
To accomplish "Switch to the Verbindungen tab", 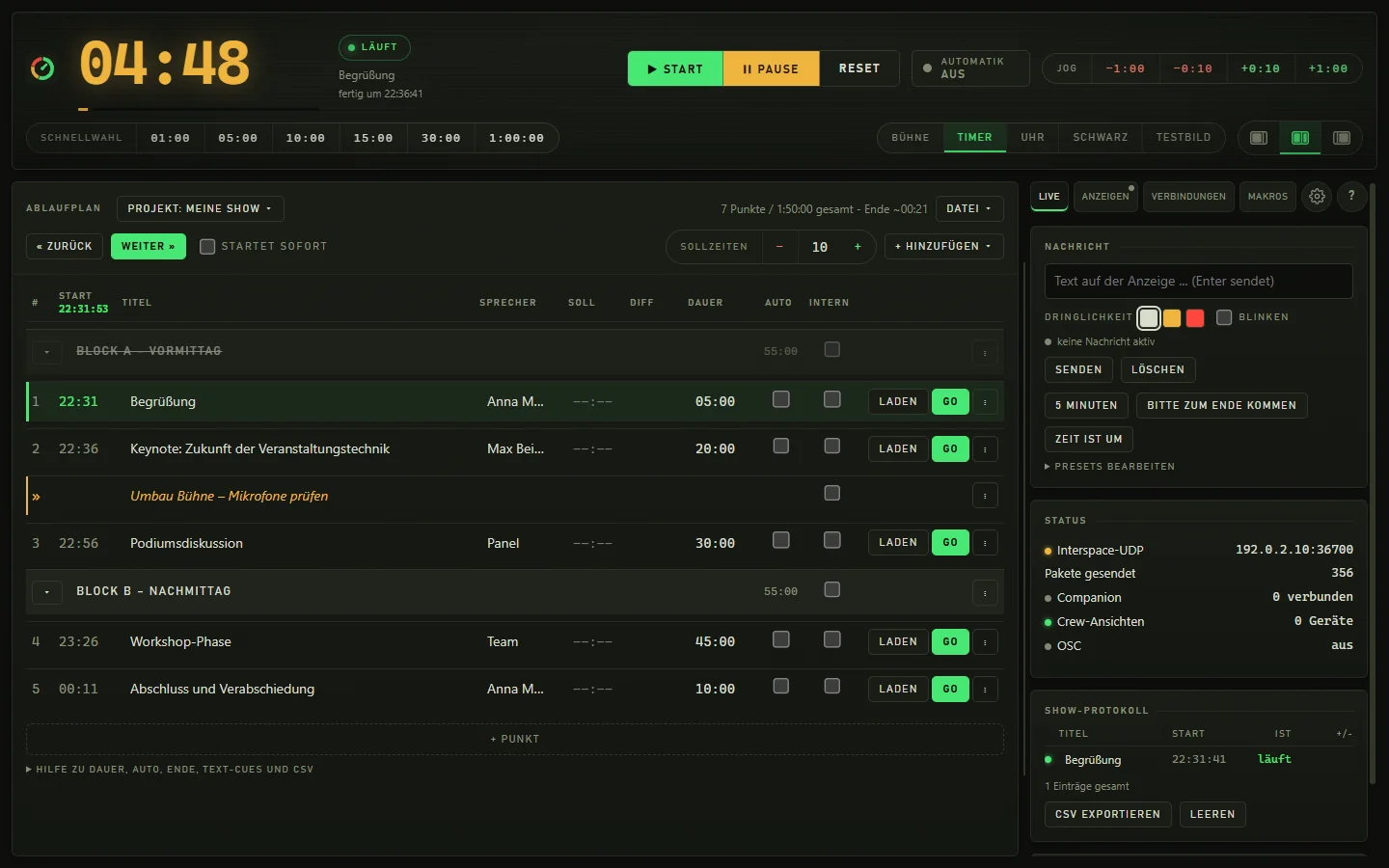I will tap(1188, 197).
